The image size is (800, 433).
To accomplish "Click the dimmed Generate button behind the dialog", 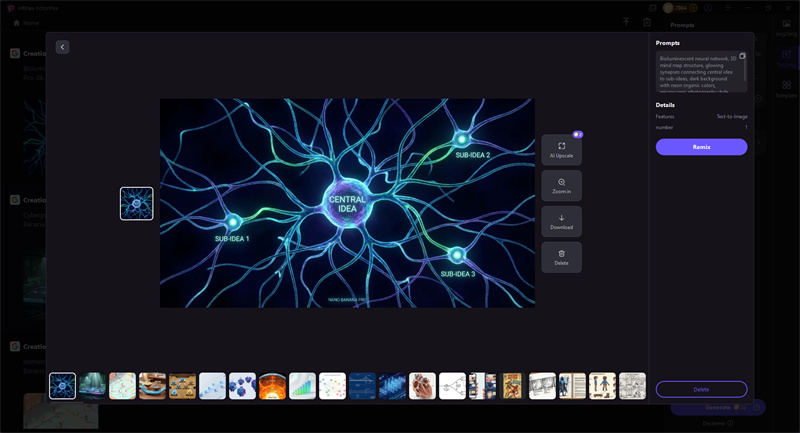I will pos(718,407).
